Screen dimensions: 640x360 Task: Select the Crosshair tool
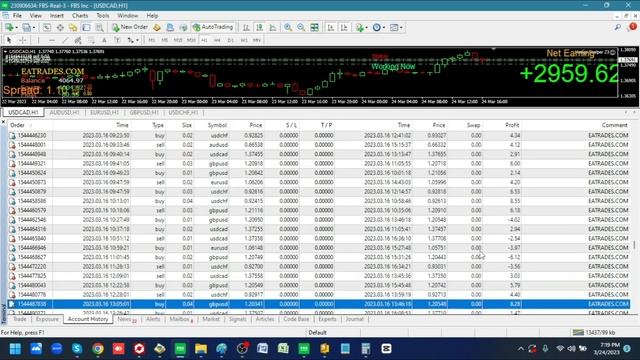tap(23, 40)
